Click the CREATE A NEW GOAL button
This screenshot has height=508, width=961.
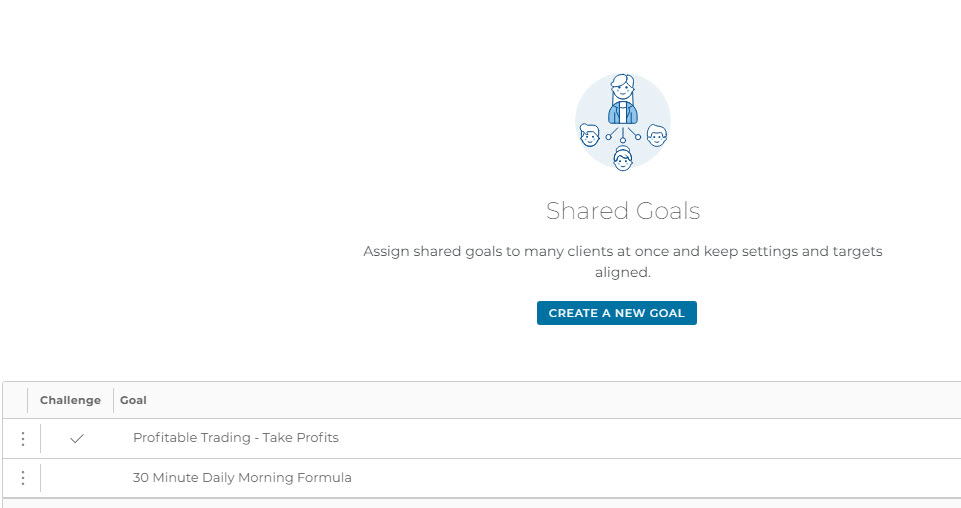[x=617, y=313]
